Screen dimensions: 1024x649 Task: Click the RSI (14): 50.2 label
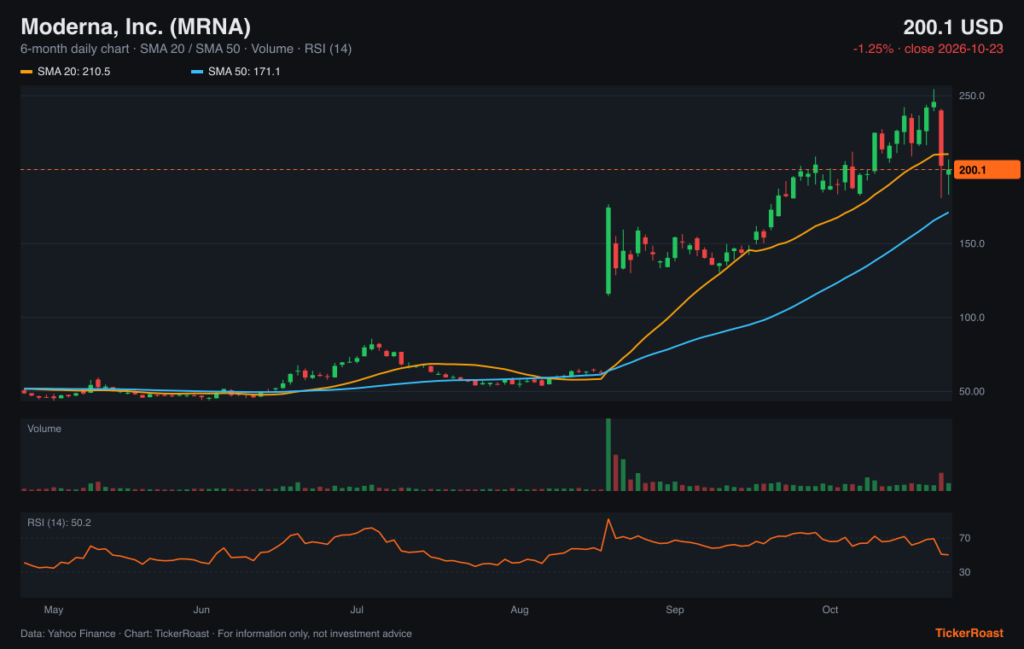pyautogui.click(x=59, y=523)
